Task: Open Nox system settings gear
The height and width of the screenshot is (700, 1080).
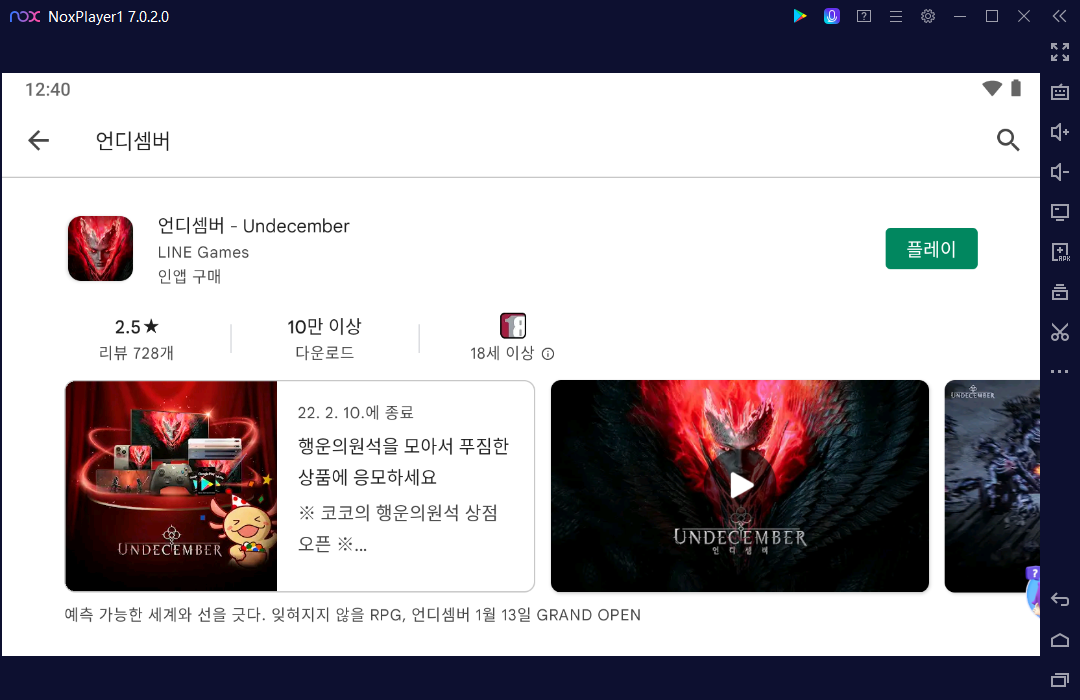Action: (x=928, y=16)
